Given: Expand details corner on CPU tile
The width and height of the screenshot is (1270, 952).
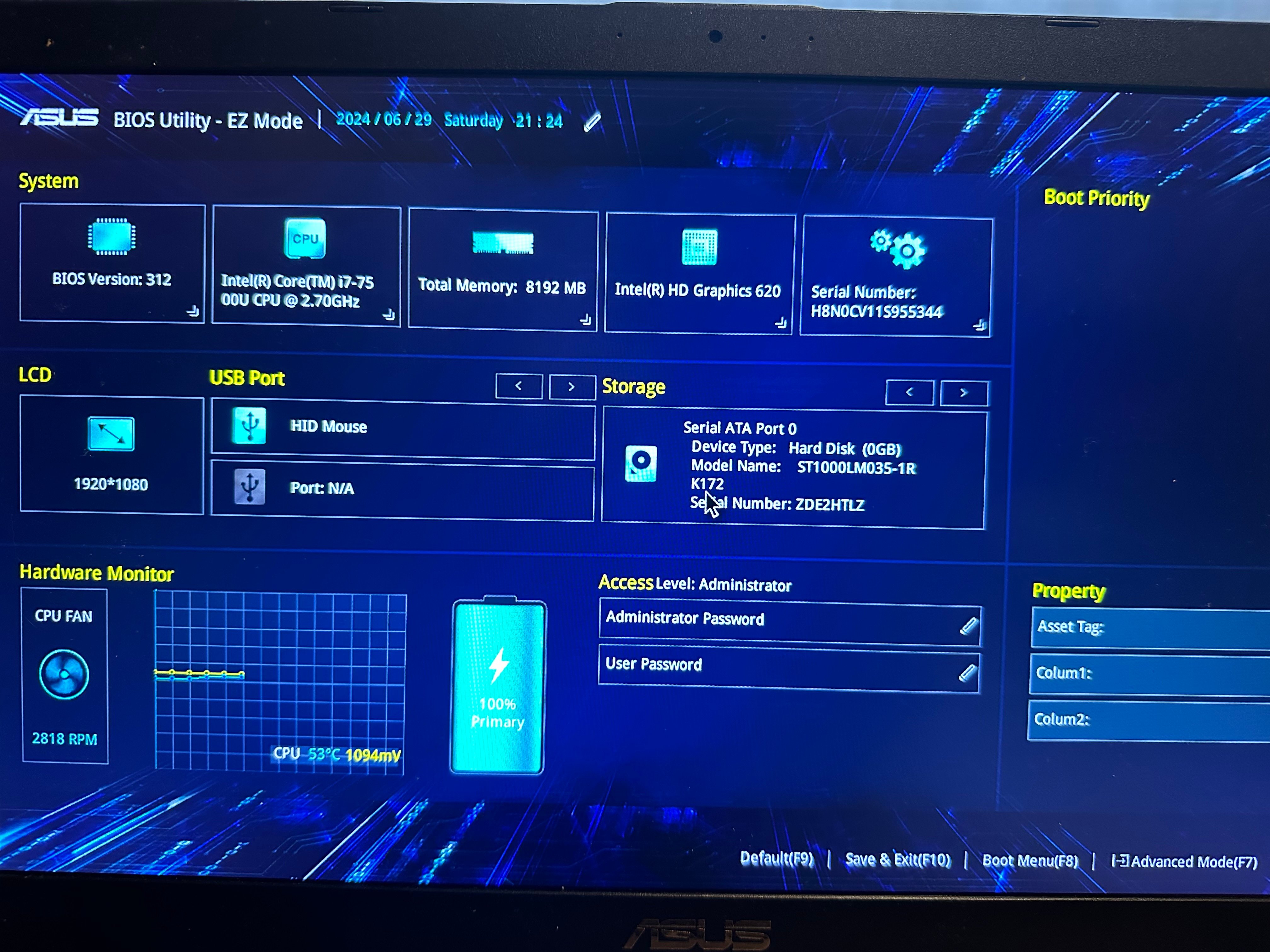Looking at the screenshot, I should click(389, 314).
